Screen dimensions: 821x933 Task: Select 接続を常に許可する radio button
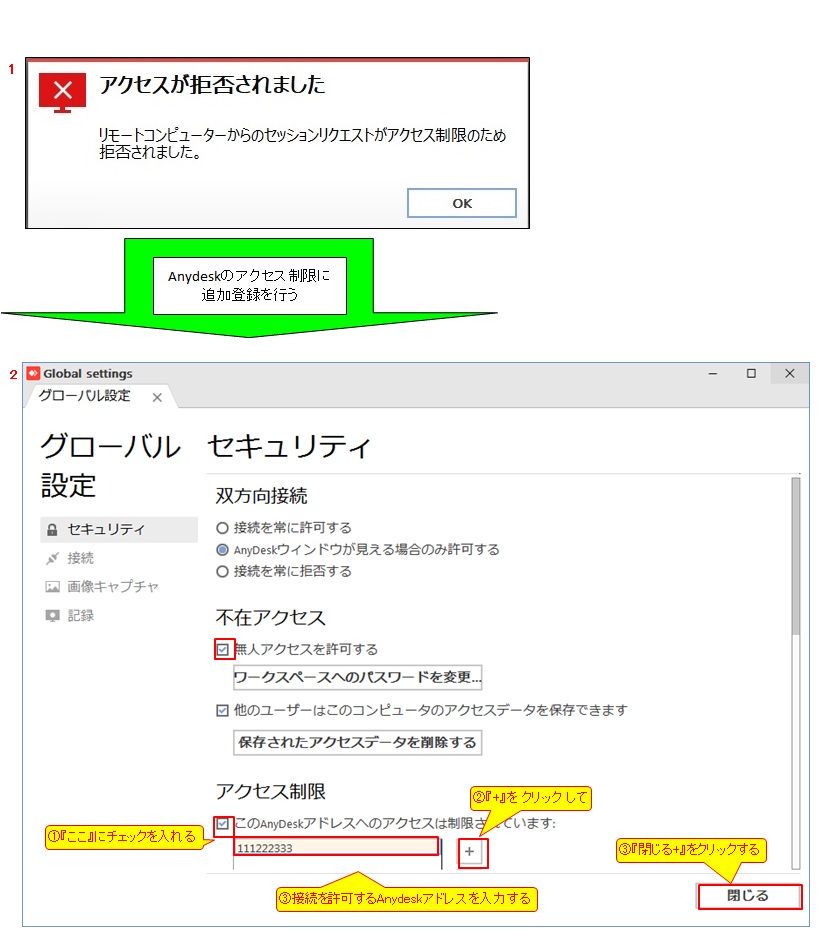pos(223,528)
